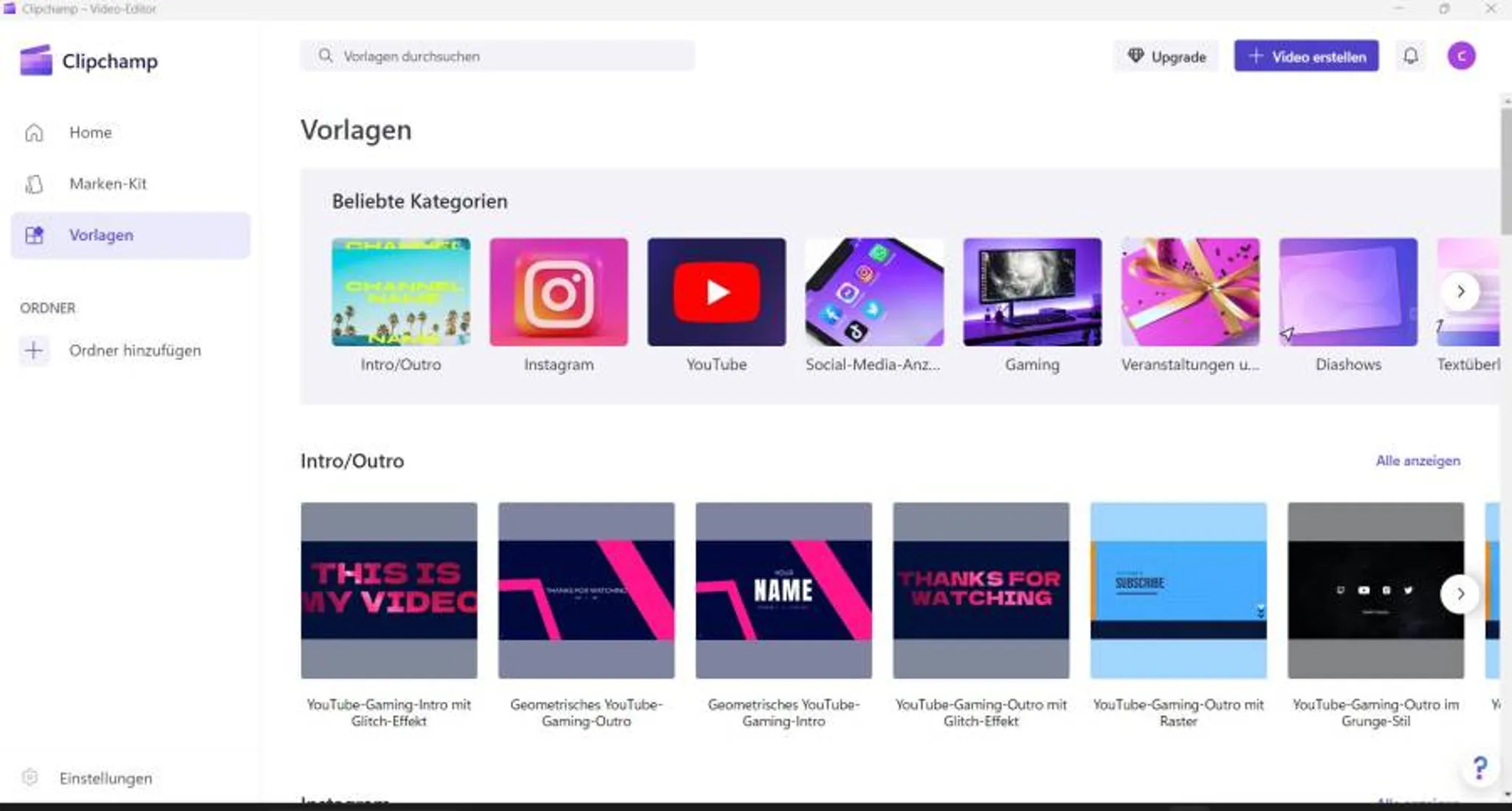This screenshot has width=1512, height=811.
Task: Click Alle anzeigen for Intro/Outro
Action: [1417, 460]
